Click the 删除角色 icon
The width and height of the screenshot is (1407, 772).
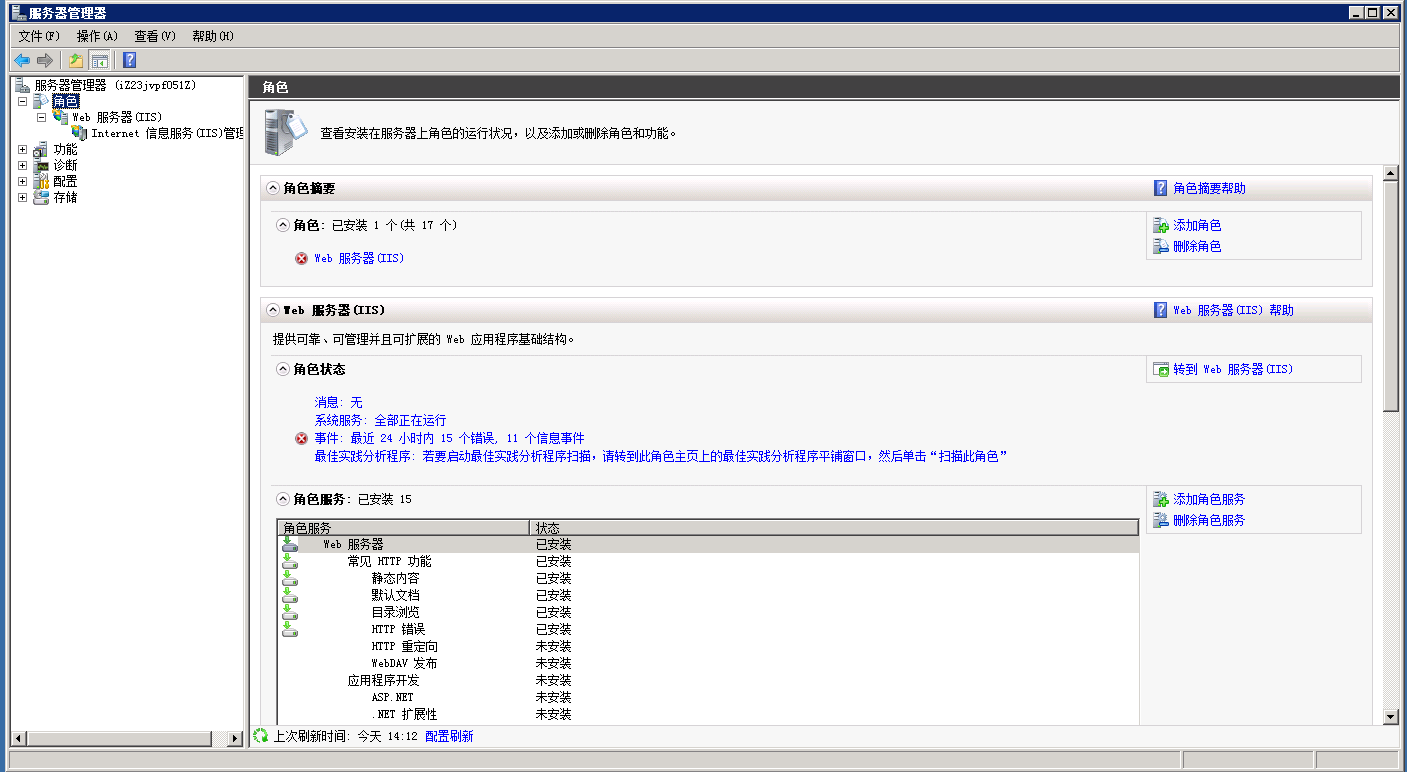[1160, 246]
